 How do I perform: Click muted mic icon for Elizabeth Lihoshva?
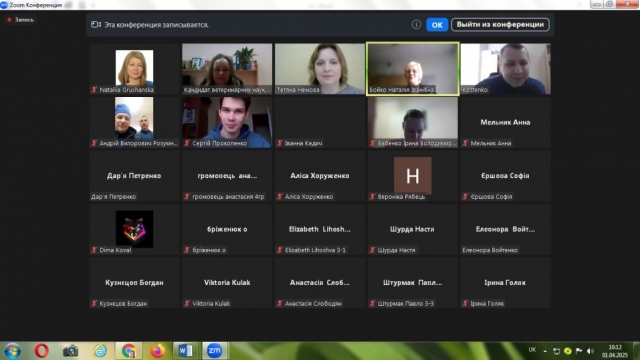tap(280, 250)
